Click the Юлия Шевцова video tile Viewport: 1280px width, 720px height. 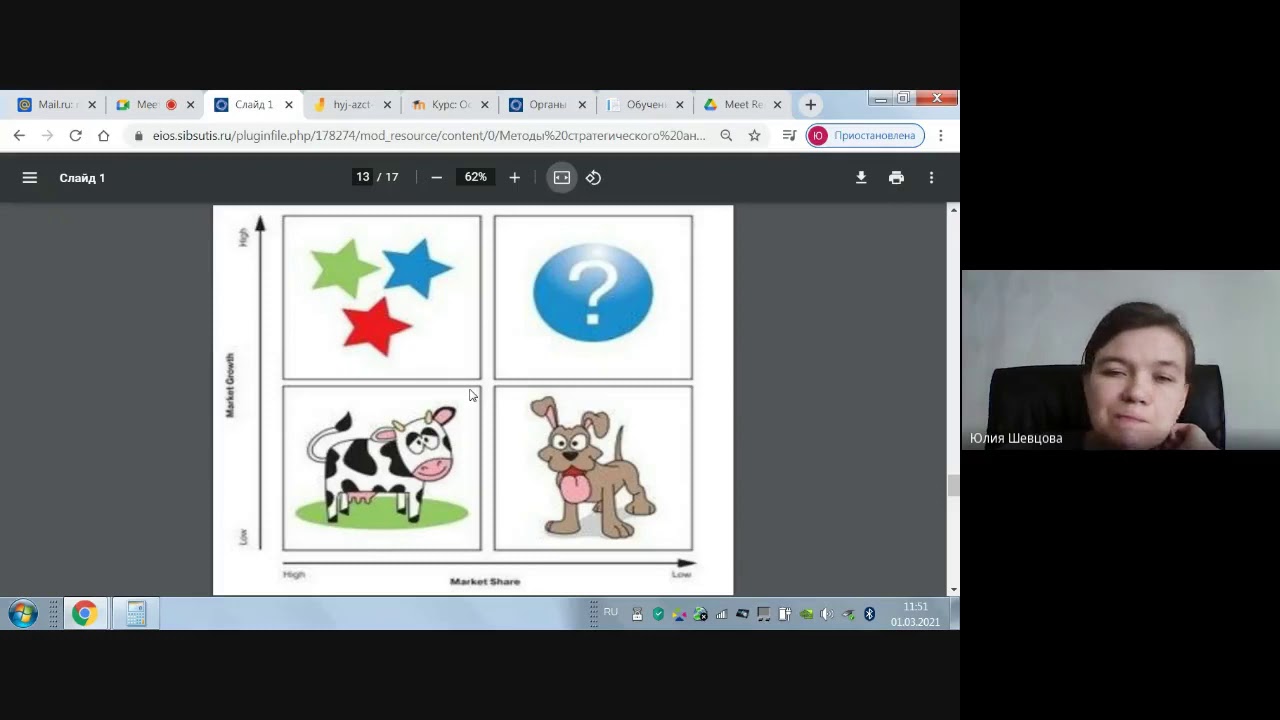coord(1120,360)
